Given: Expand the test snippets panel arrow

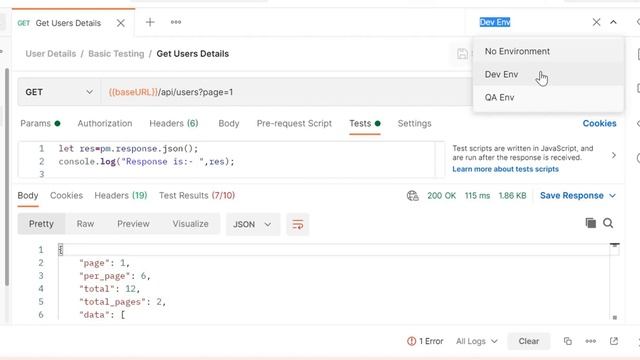Looking at the screenshot, I should pos(613,156).
